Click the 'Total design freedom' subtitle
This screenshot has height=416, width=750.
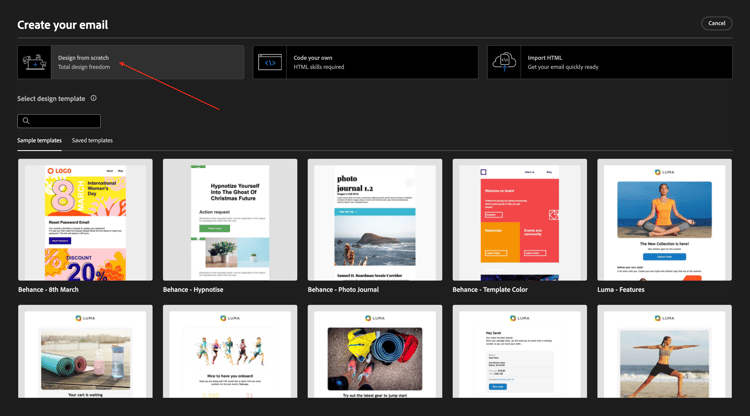pyautogui.click(x=84, y=67)
